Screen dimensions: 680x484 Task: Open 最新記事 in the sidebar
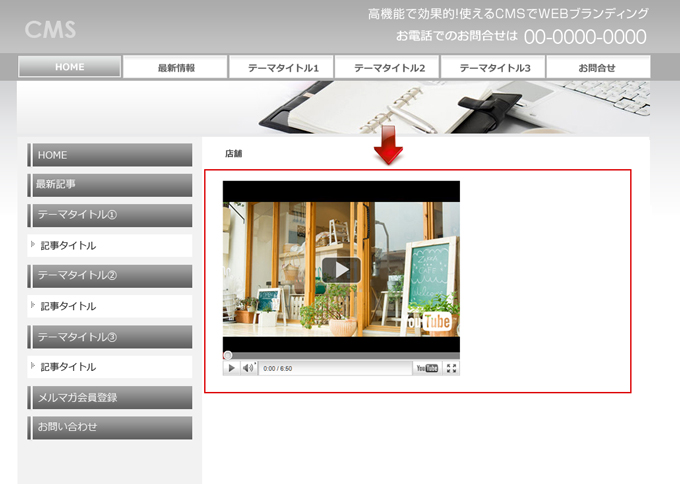point(110,185)
